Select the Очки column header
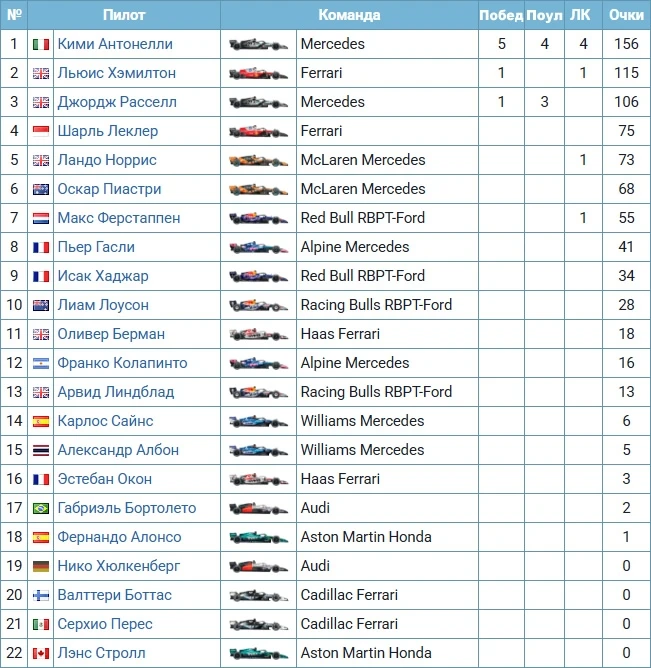Image resolution: width=651 pixels, height=668 pixels. coord(626,15)
